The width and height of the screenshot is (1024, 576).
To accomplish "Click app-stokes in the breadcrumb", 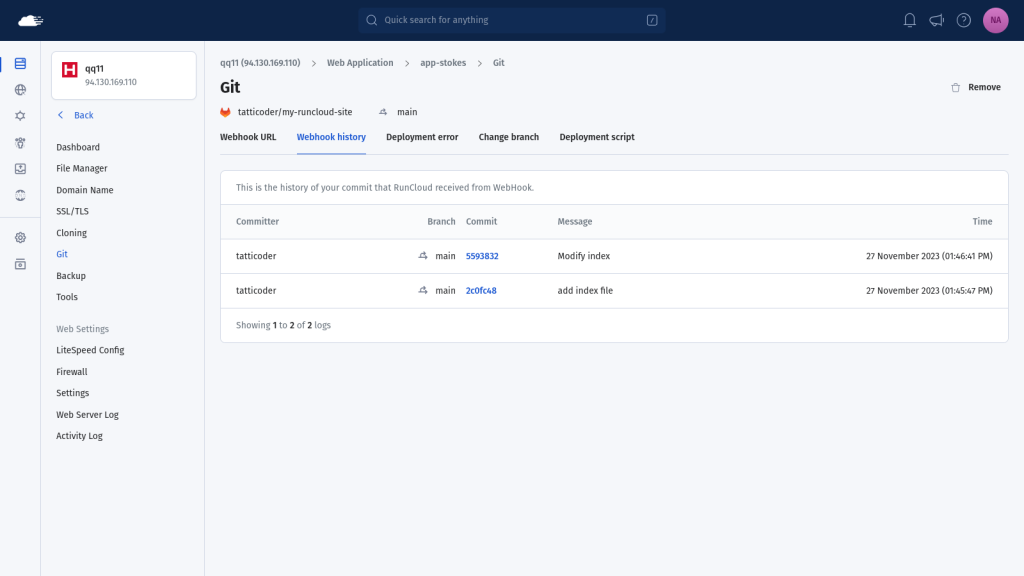I will (443, 63).
